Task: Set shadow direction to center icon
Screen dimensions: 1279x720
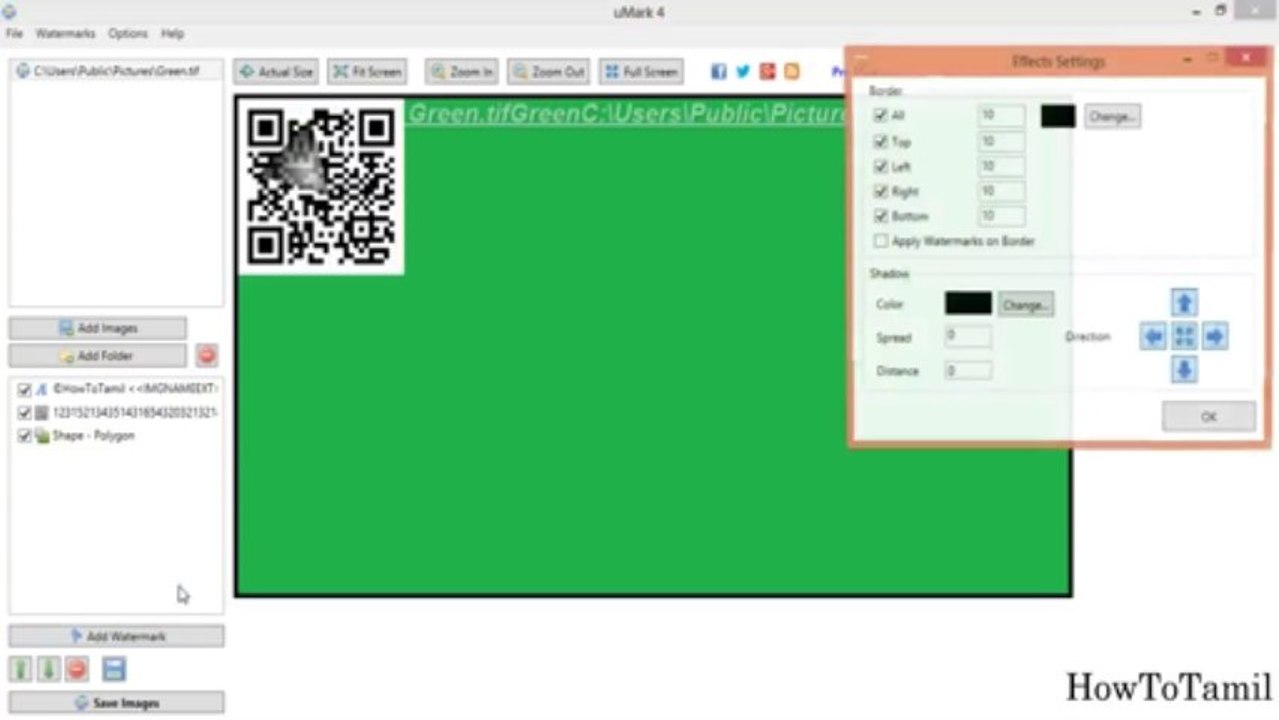Action: [x=1184, y=337]
